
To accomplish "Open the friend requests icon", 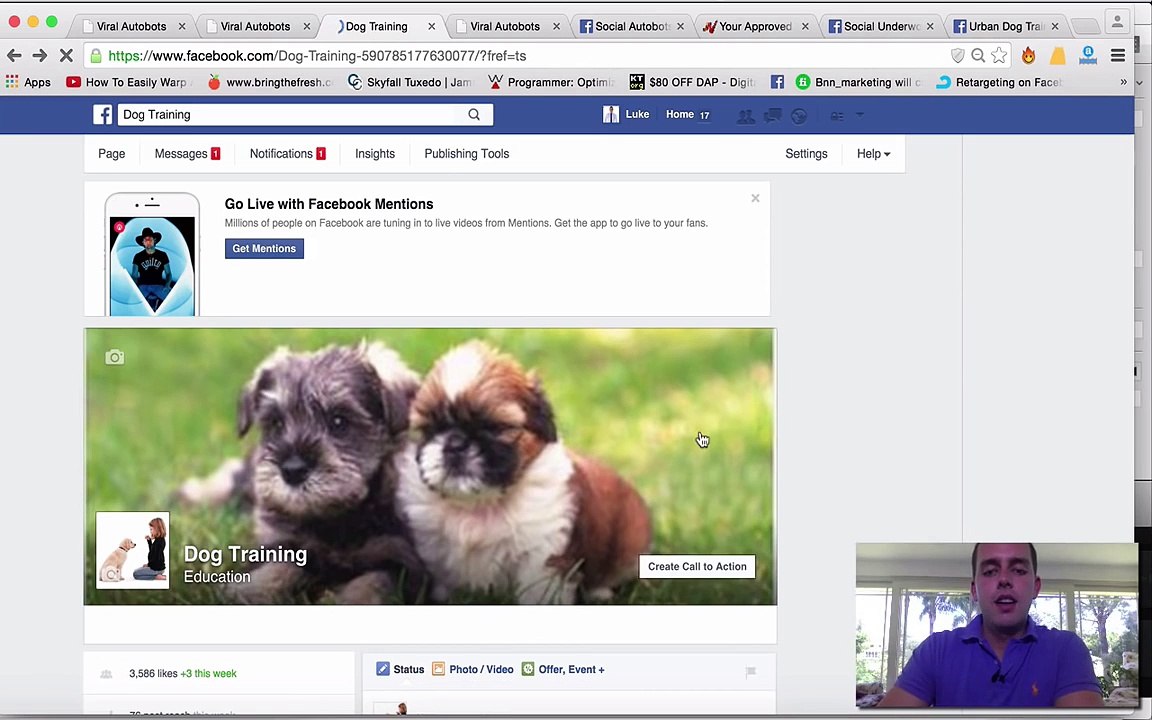I will pos(745,116).
